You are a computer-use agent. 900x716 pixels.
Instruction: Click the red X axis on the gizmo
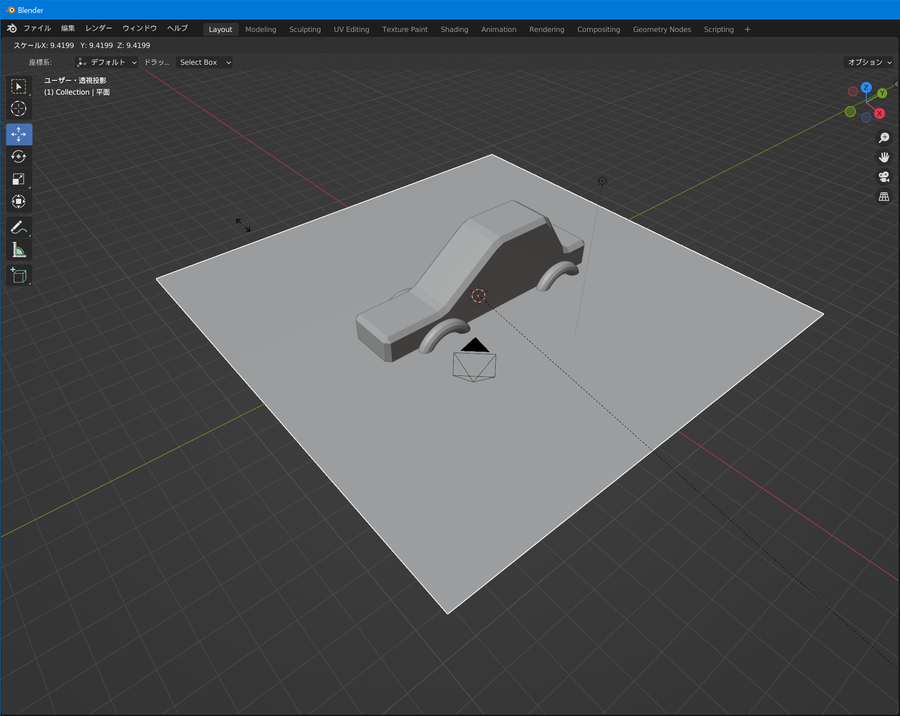(879, 113)
